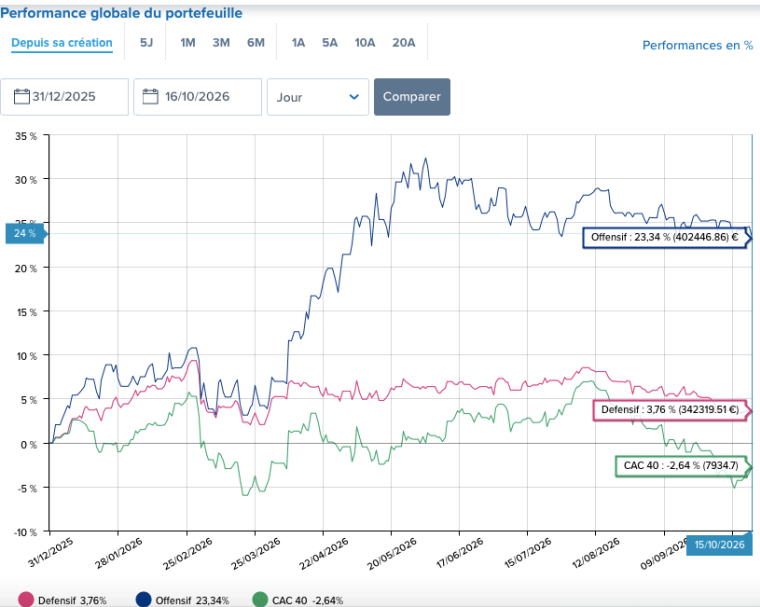The width and height of the screenshot is (760, 607).
Task: Click the 30 % y-axis label
Action: tap(26, 180)
